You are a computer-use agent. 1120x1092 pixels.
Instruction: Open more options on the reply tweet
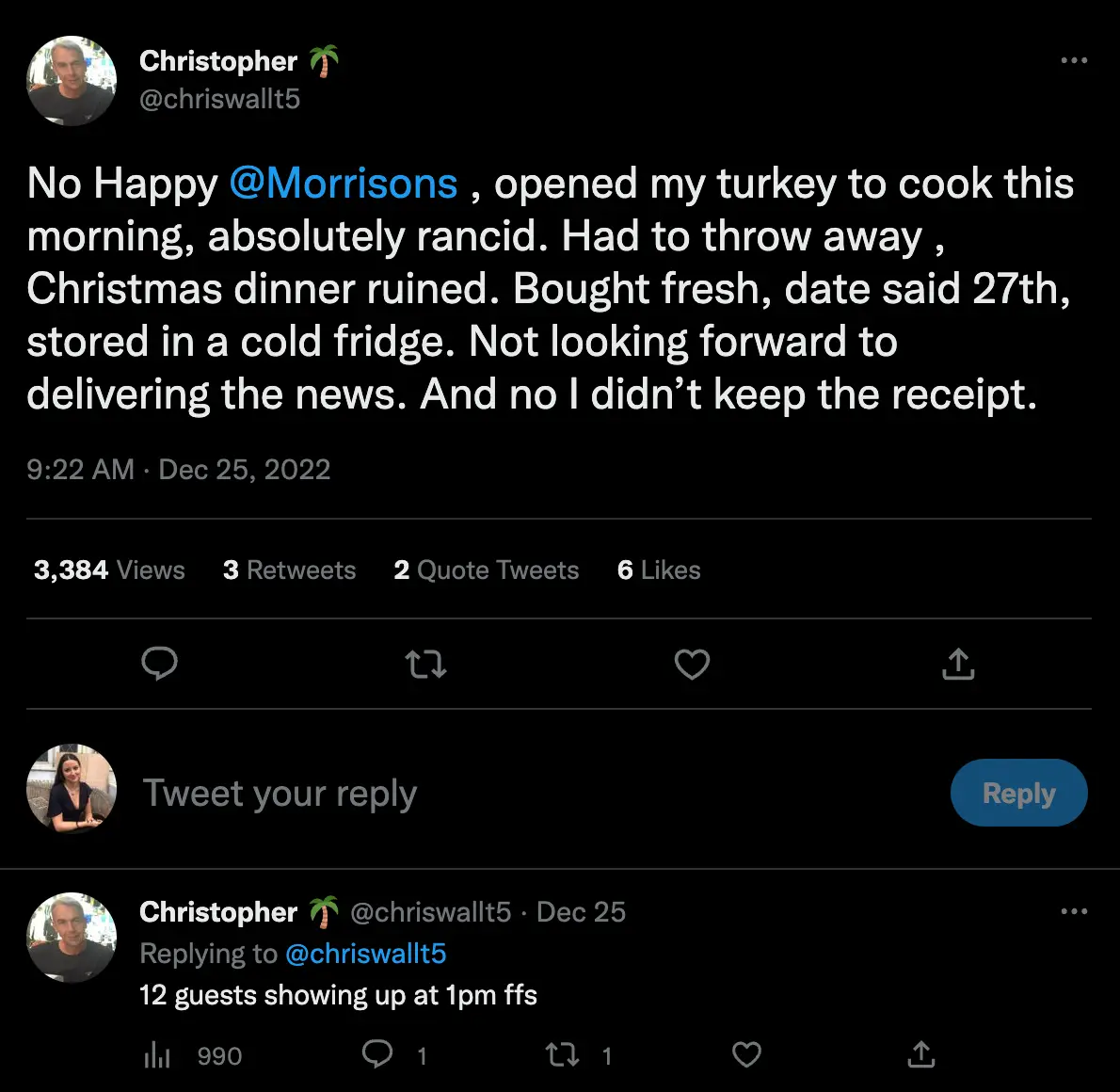1074,911
